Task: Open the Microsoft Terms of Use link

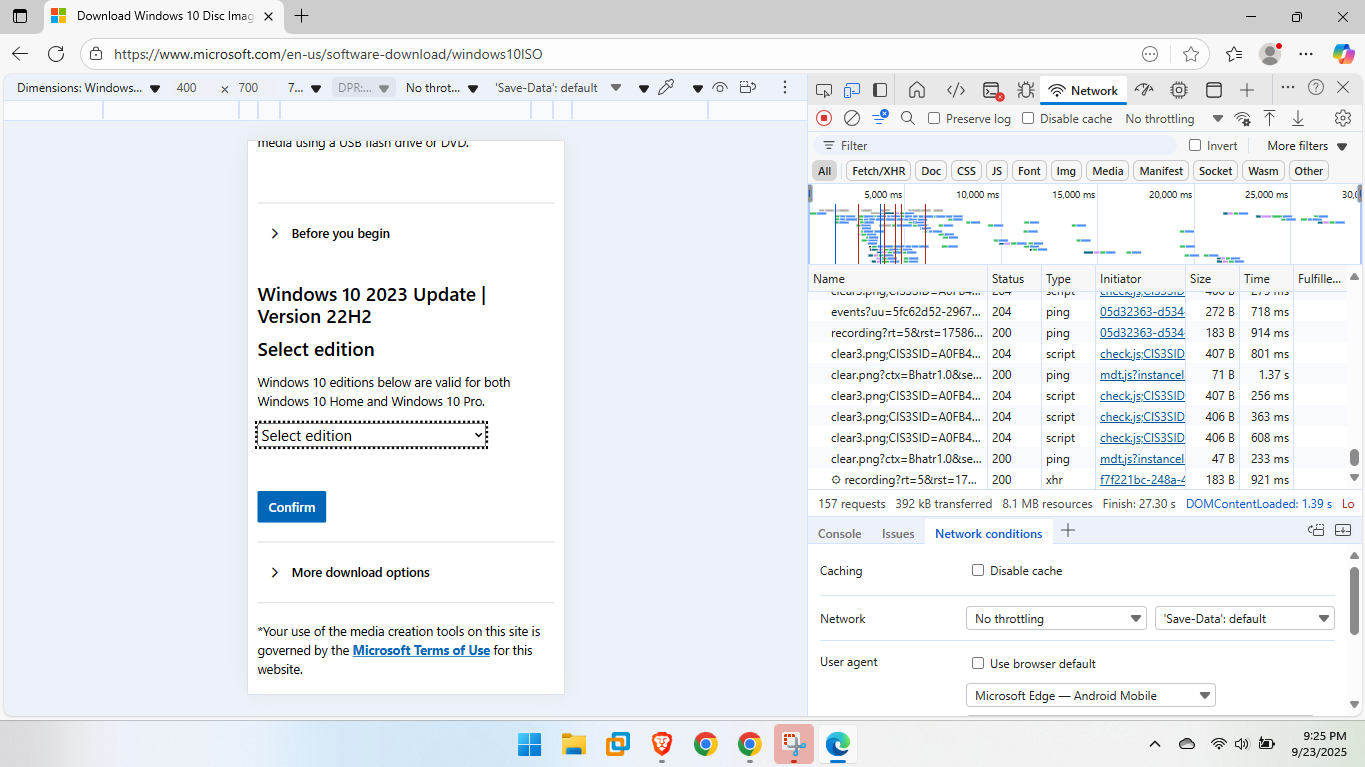Action: click(421, 650)
